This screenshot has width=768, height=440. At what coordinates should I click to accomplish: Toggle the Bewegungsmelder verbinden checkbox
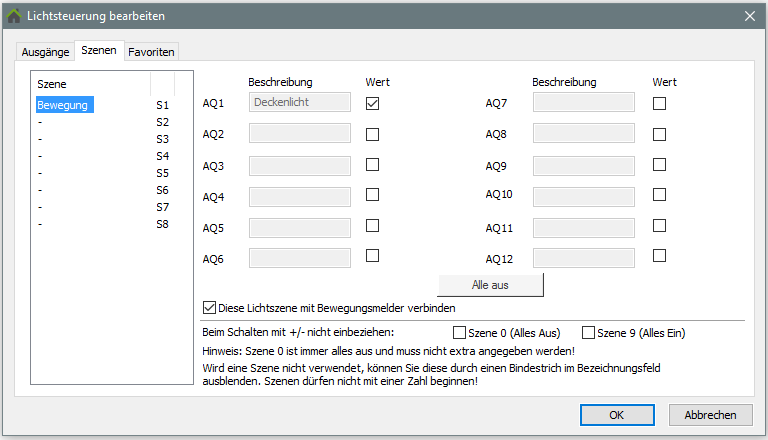coord(210,308)
